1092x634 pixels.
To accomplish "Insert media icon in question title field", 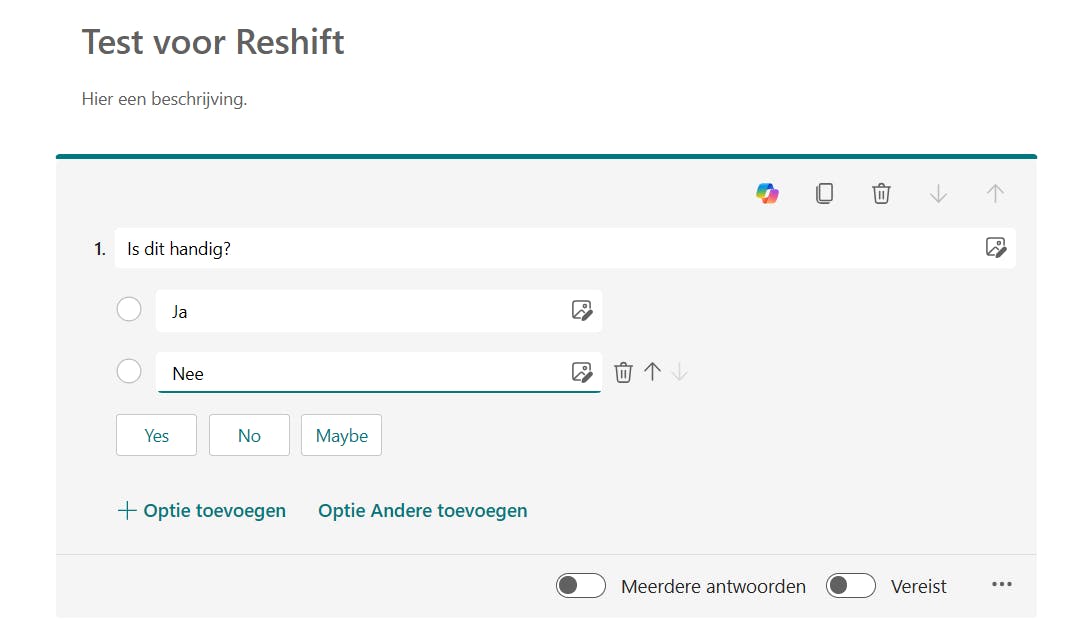I will coord(995,248).
